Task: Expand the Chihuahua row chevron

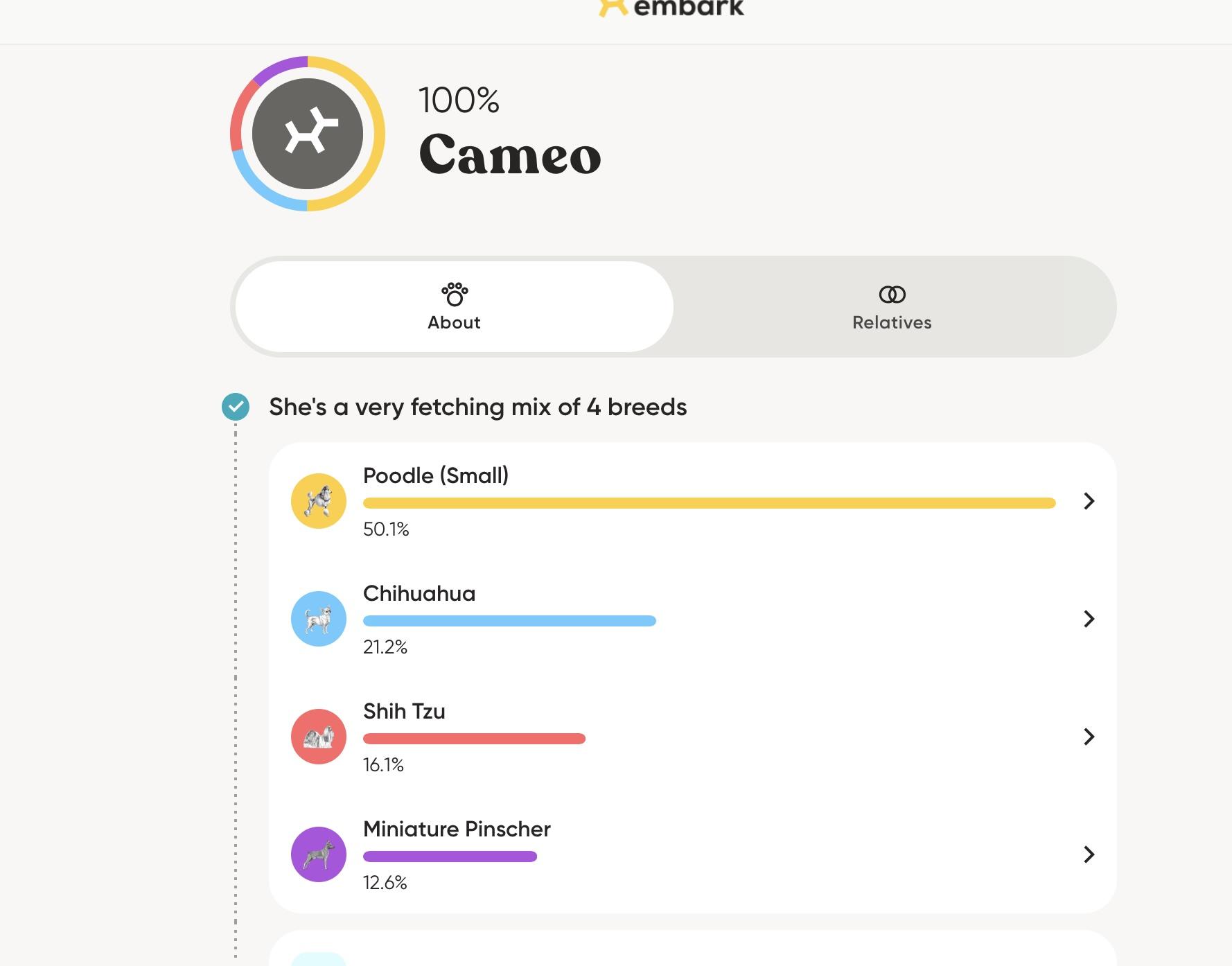Action: 1089,619
